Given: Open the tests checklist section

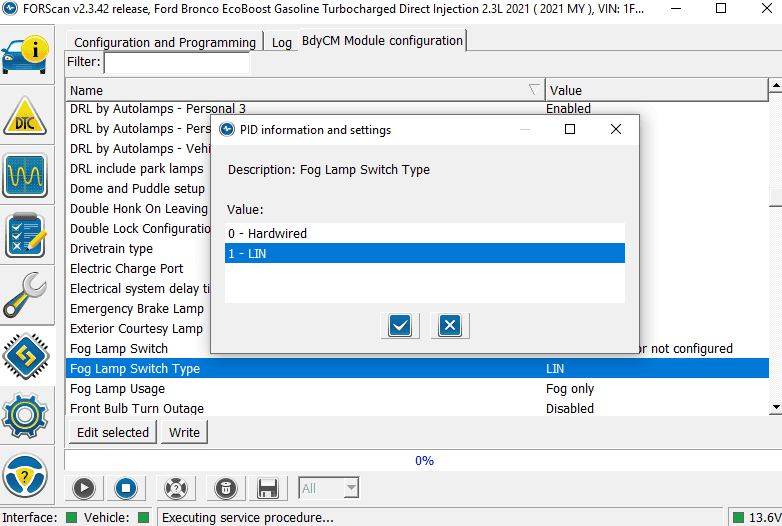Looking at the screenshot, I should pyautogui.click(x=25, y=235).
